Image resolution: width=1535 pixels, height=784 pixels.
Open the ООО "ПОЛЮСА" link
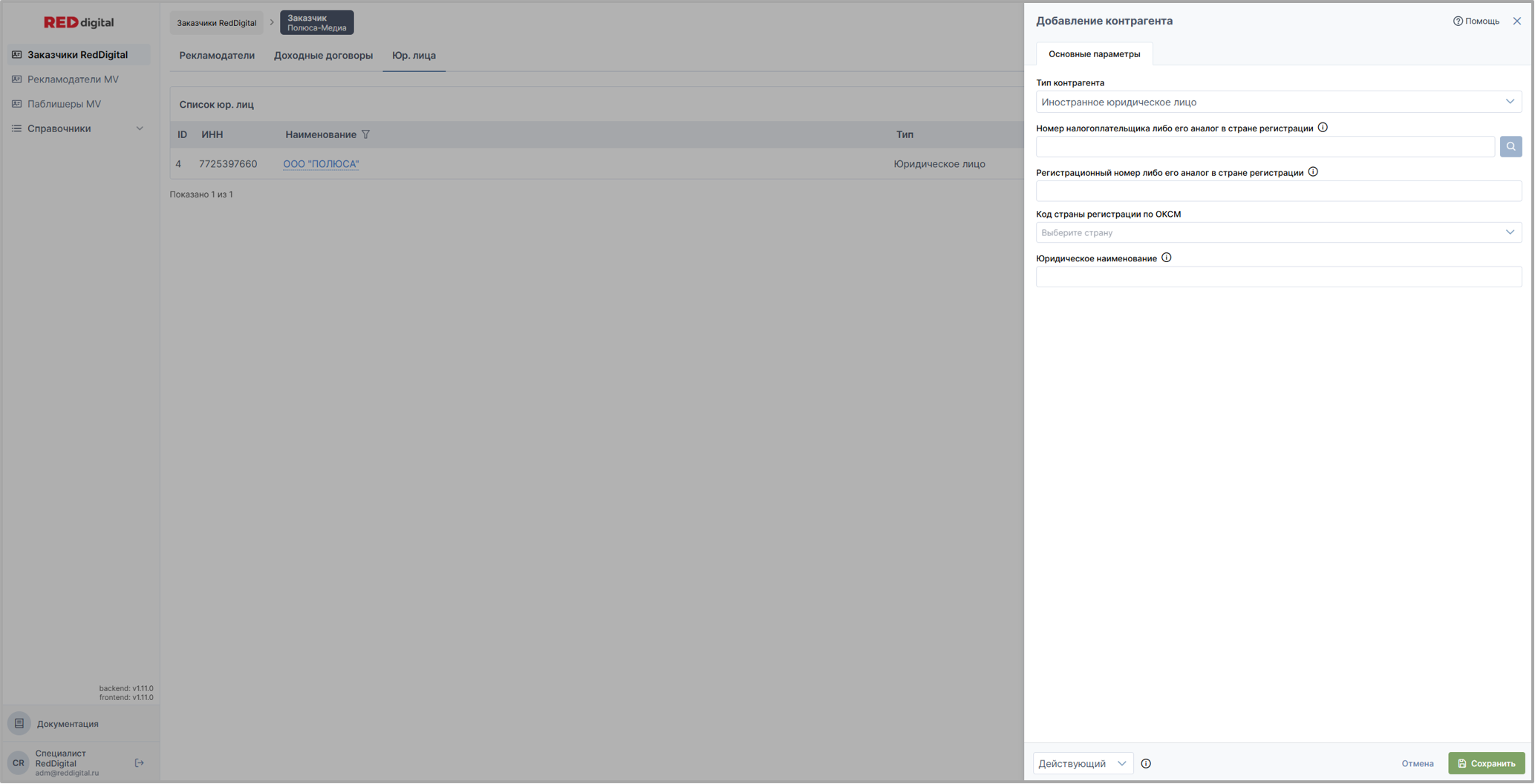[x=321, y=164]
